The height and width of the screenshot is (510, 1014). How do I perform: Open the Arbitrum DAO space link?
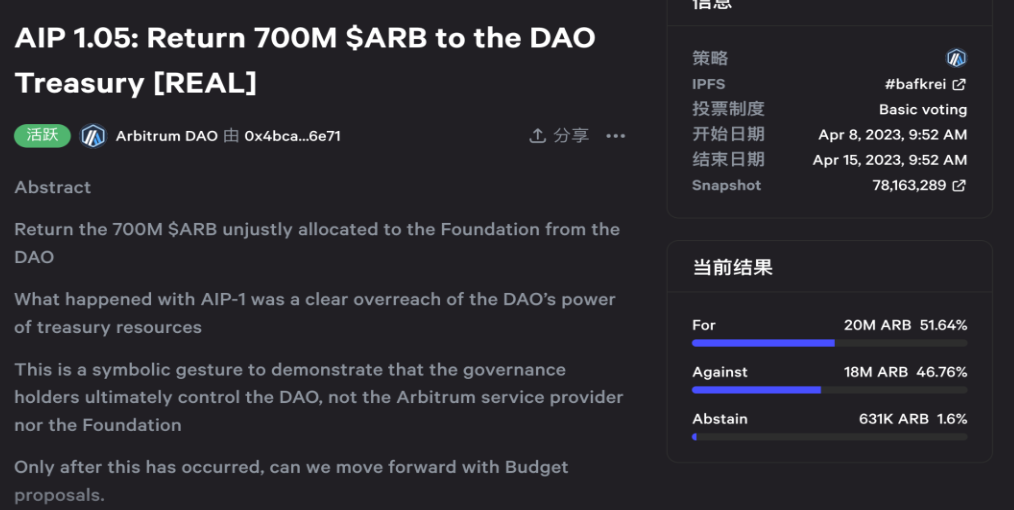pyautogui.click(x=166, y=136)
